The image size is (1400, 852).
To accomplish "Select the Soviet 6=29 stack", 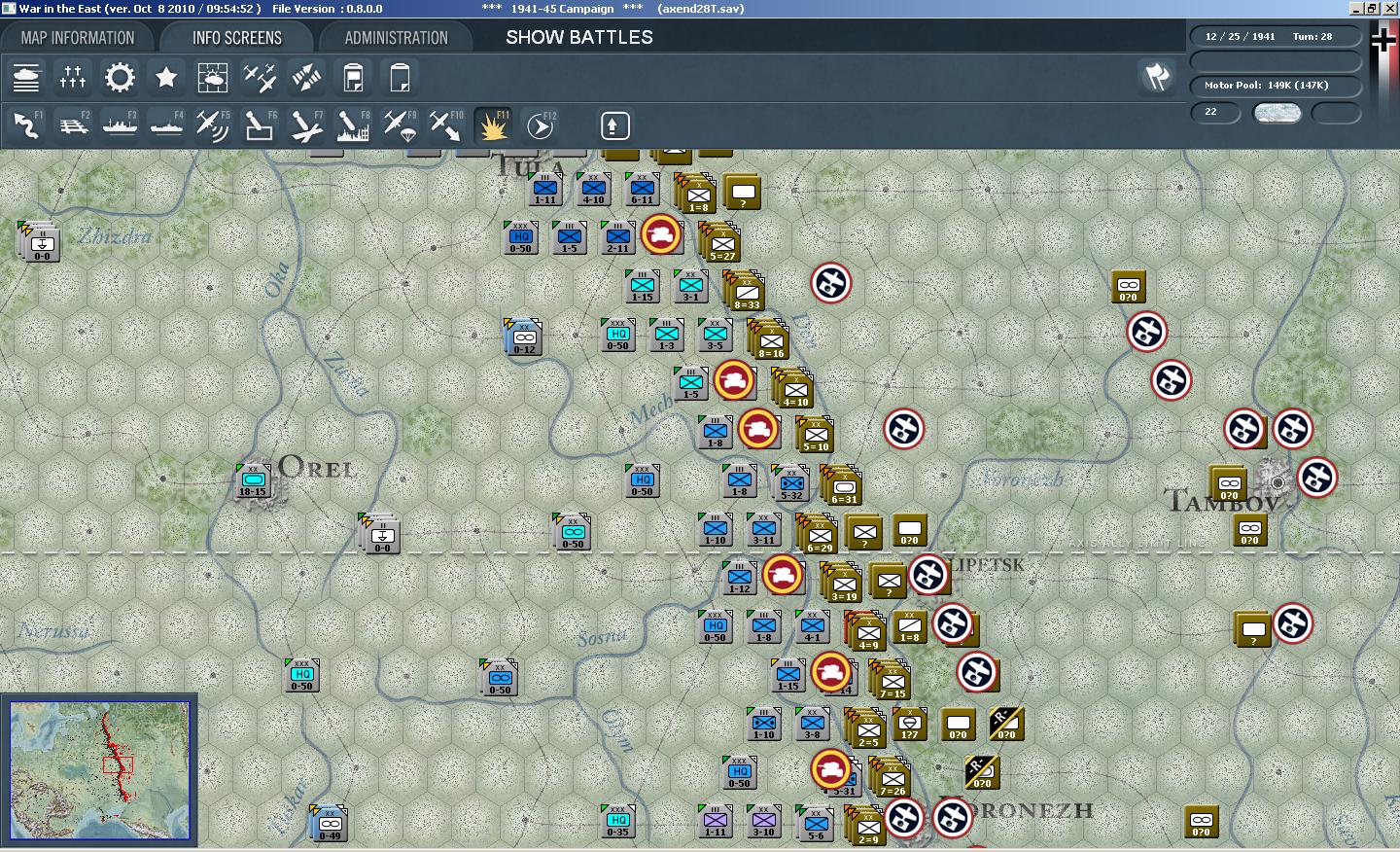I will click(818, 534).
